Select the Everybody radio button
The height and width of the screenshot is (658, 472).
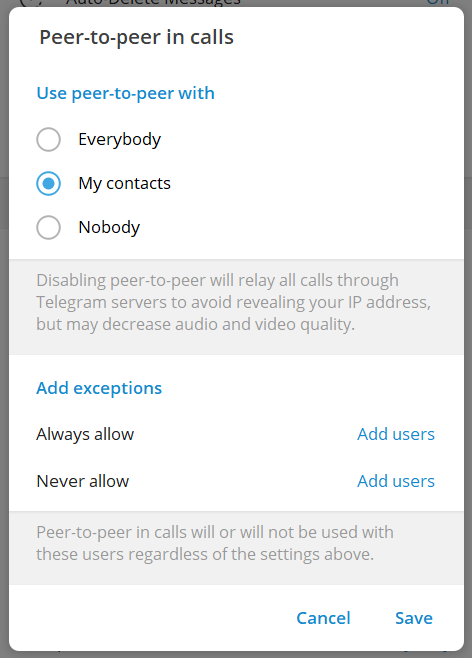(x=48, y=139)
